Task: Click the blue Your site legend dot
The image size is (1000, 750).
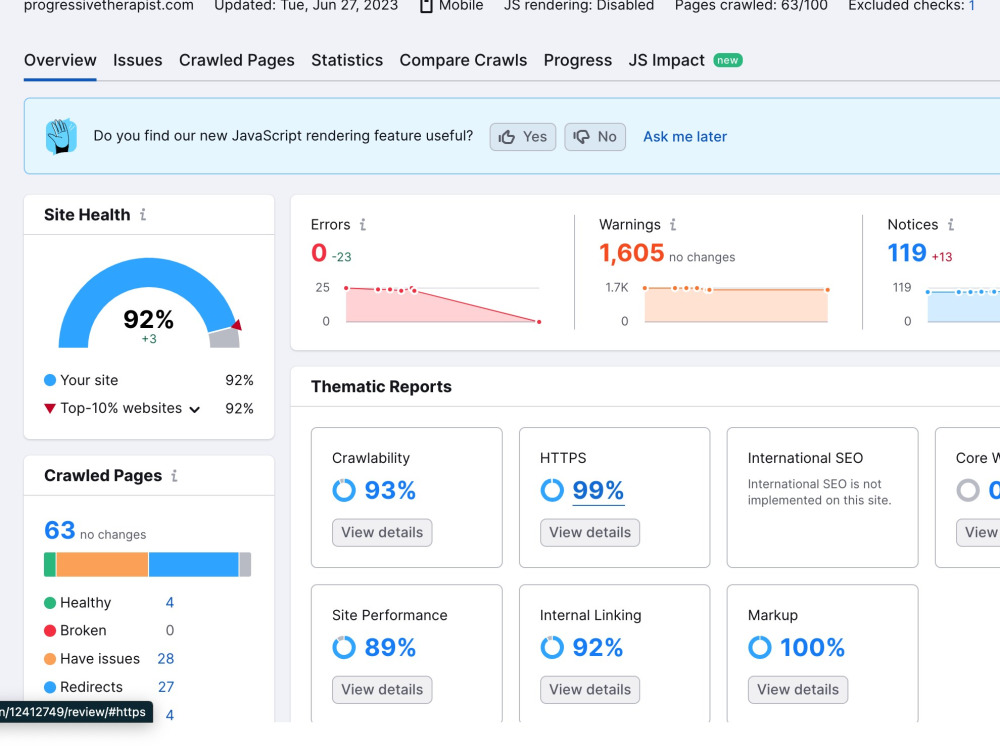Action: click(x=50, y=380)
